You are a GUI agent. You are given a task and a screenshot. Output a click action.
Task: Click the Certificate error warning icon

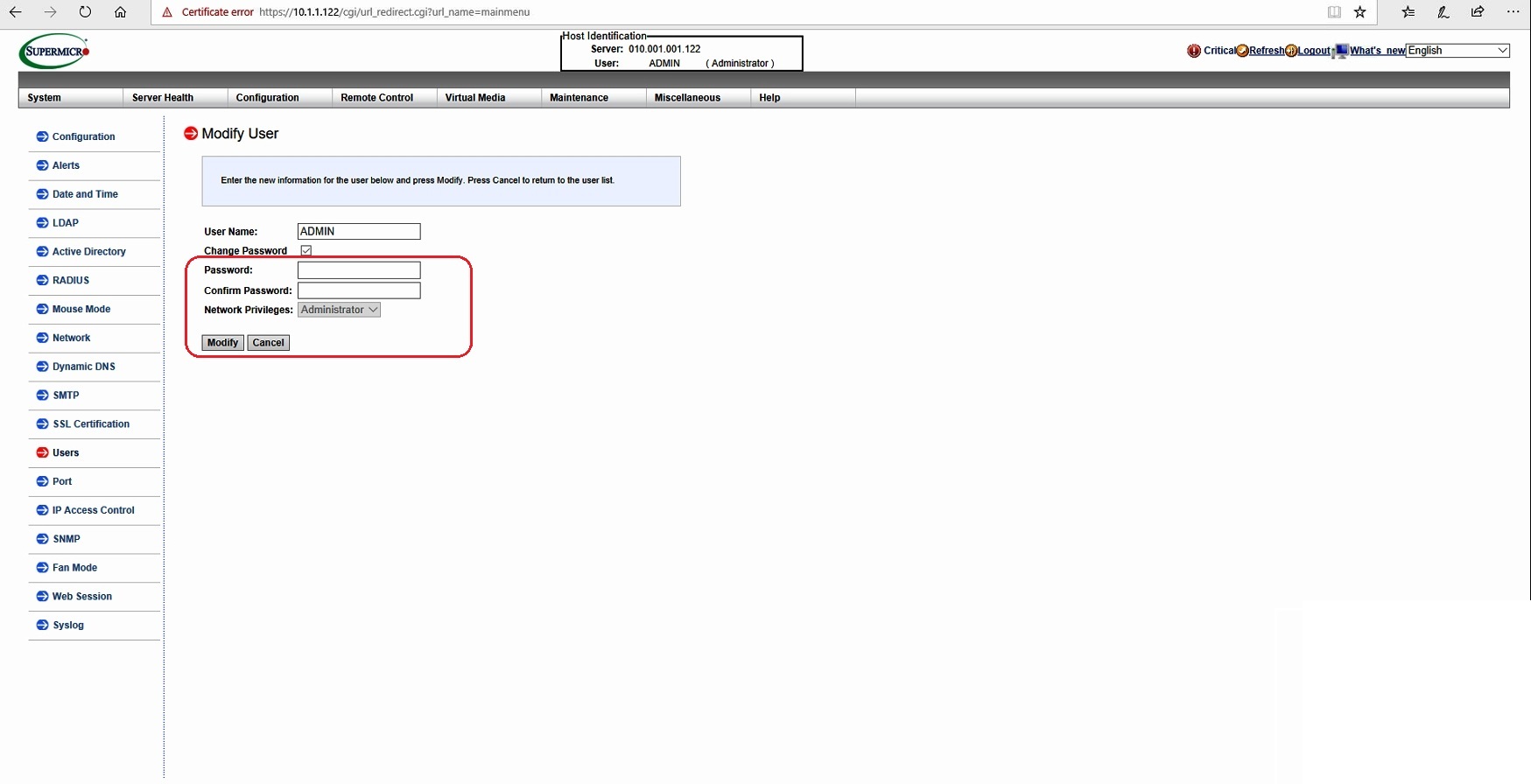pos(167,12)
